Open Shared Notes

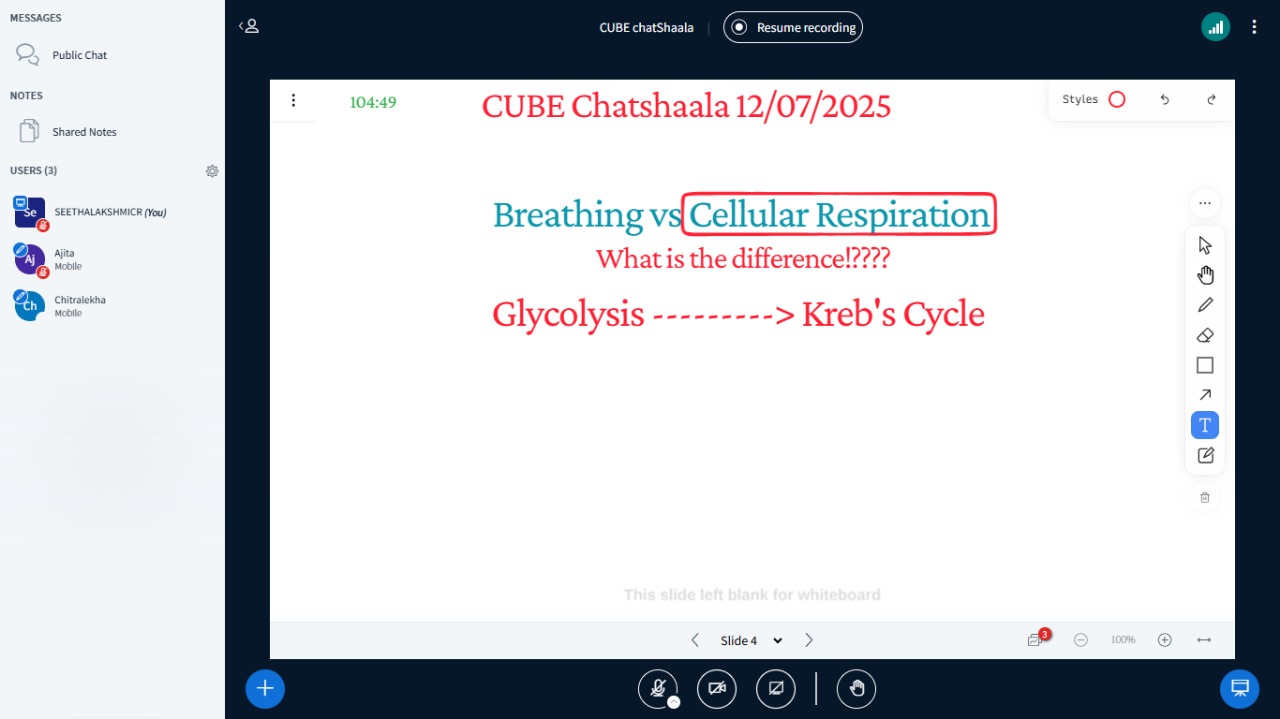pos(112,132)
